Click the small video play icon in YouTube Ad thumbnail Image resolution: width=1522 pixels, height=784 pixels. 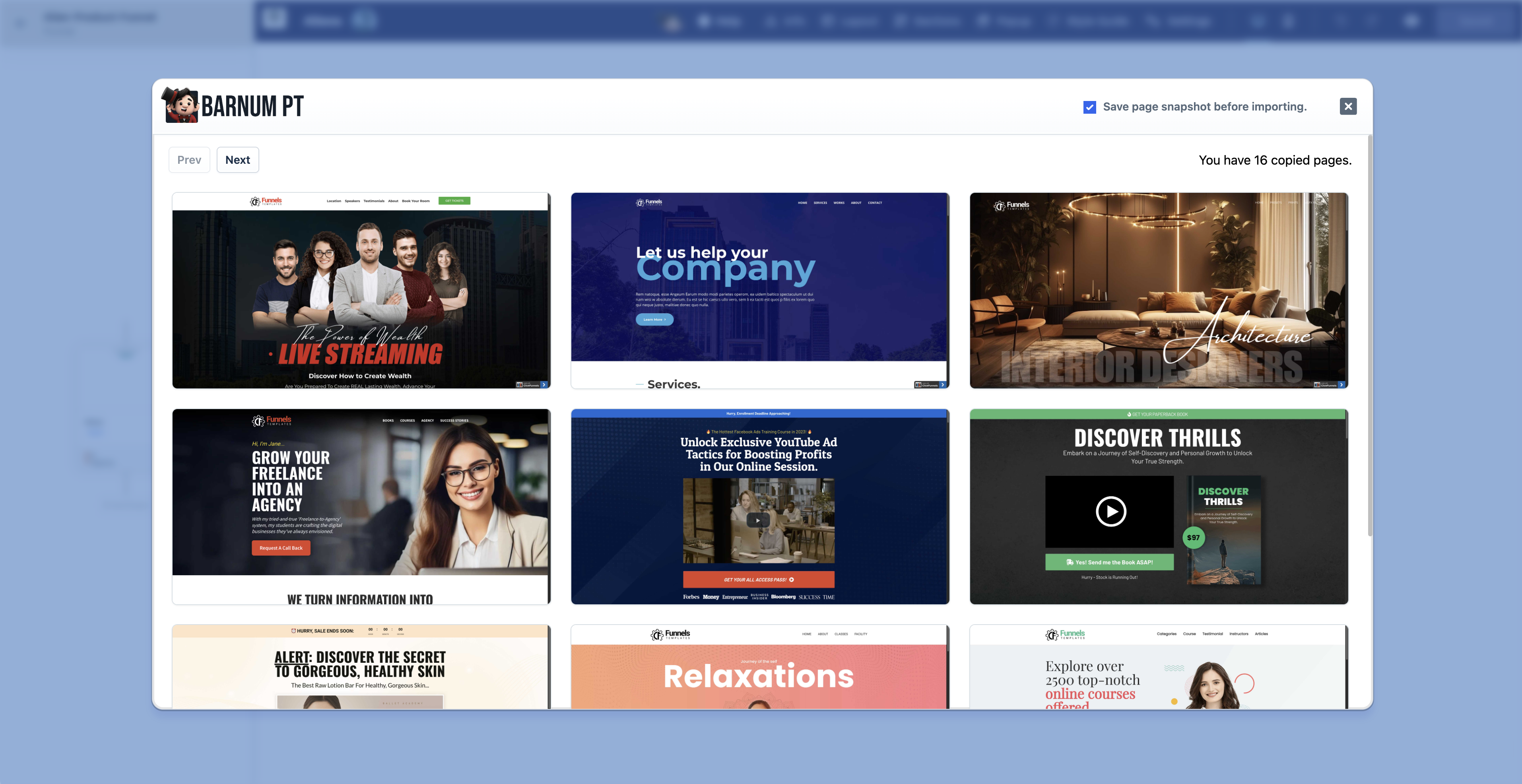click(758, 520)
